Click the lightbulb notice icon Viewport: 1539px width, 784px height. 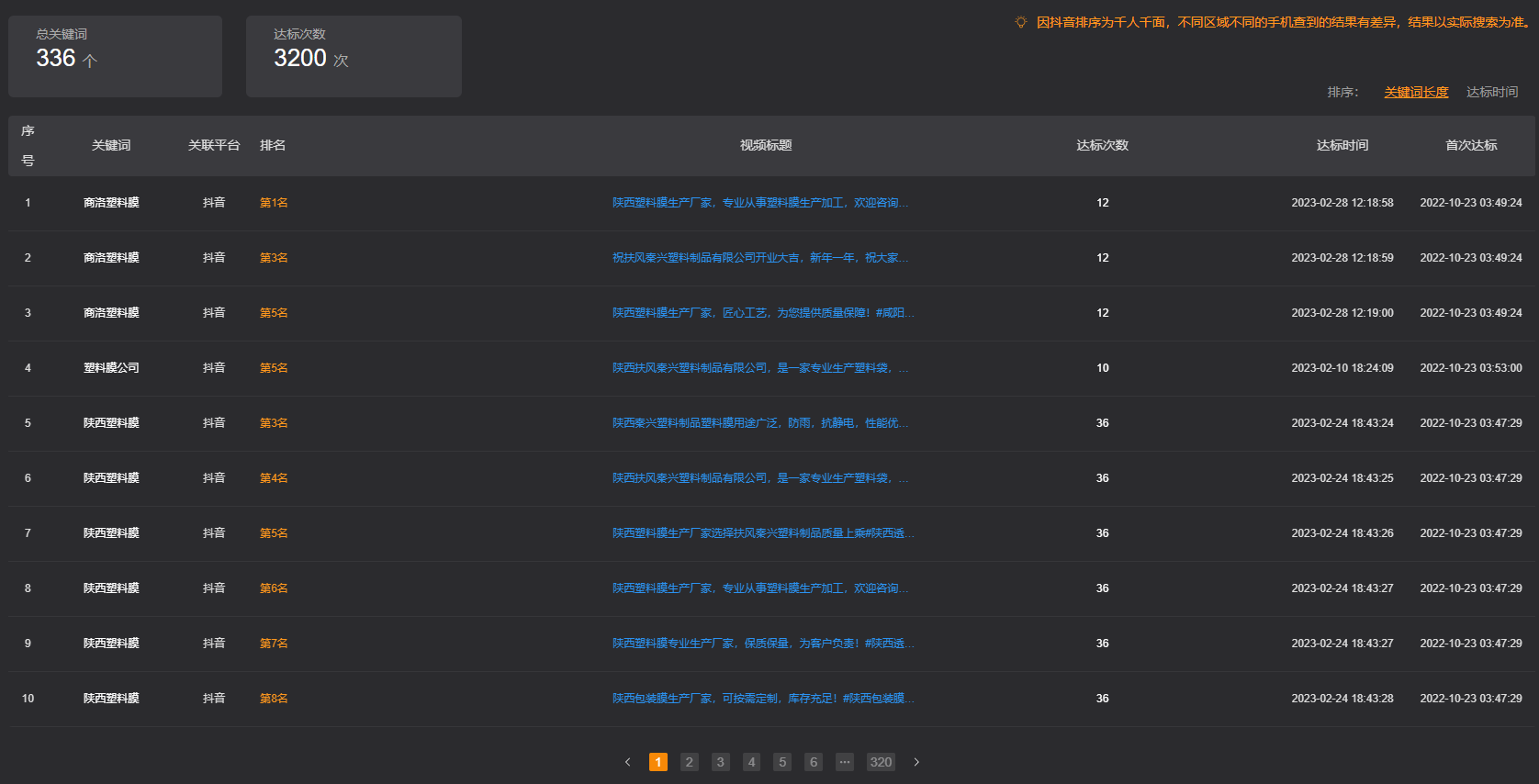point(1020,22)
